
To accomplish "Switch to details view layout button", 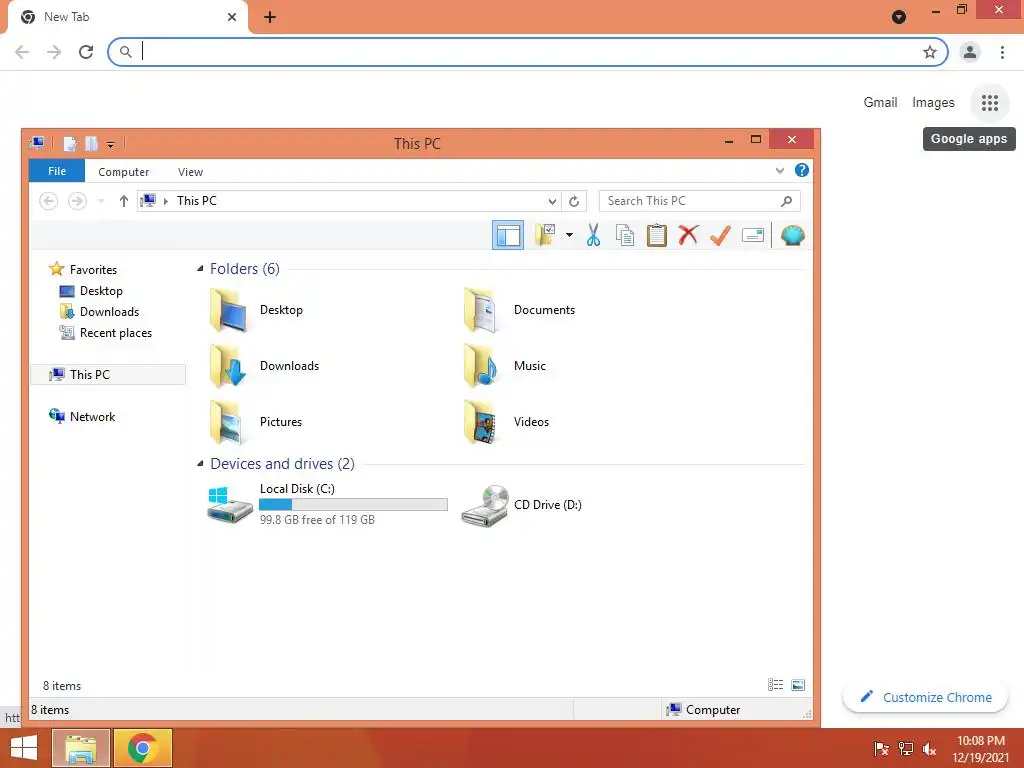I will pyautogui.click(x=775, y=684).
